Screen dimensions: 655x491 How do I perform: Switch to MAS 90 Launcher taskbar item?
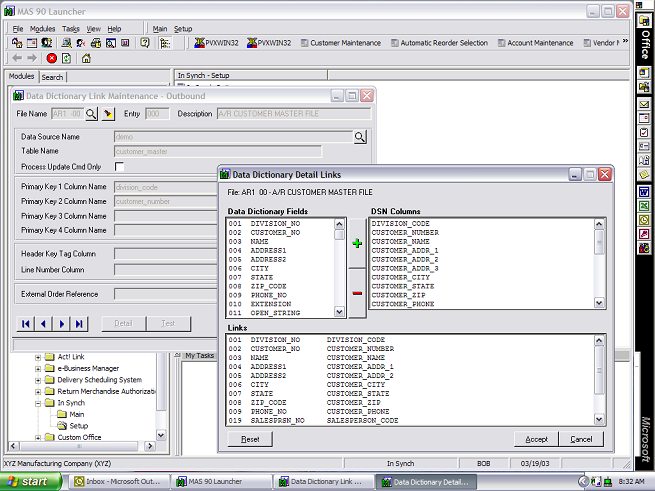[221, 482]
